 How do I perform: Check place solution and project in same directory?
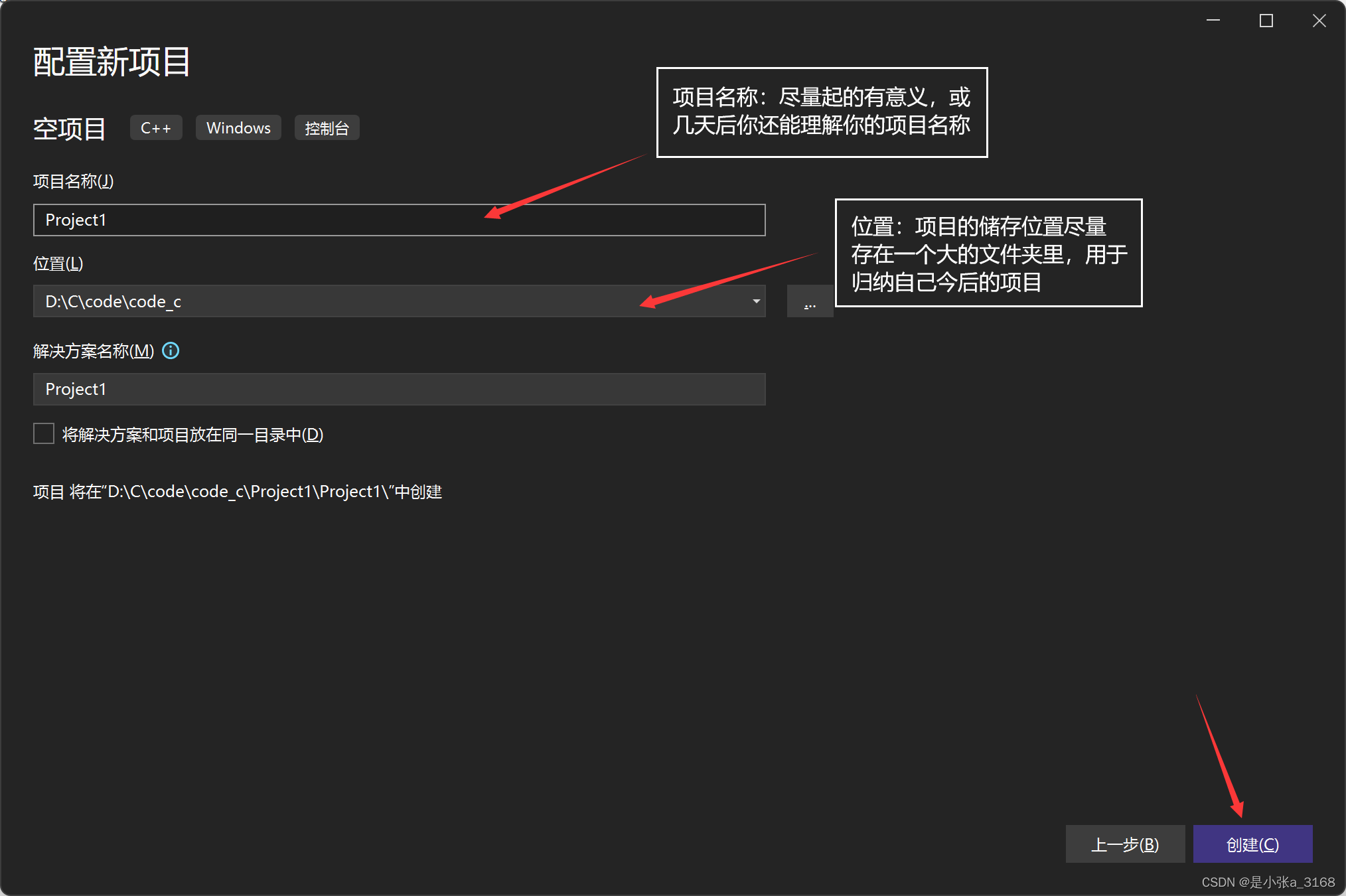(x=44, y=434)
